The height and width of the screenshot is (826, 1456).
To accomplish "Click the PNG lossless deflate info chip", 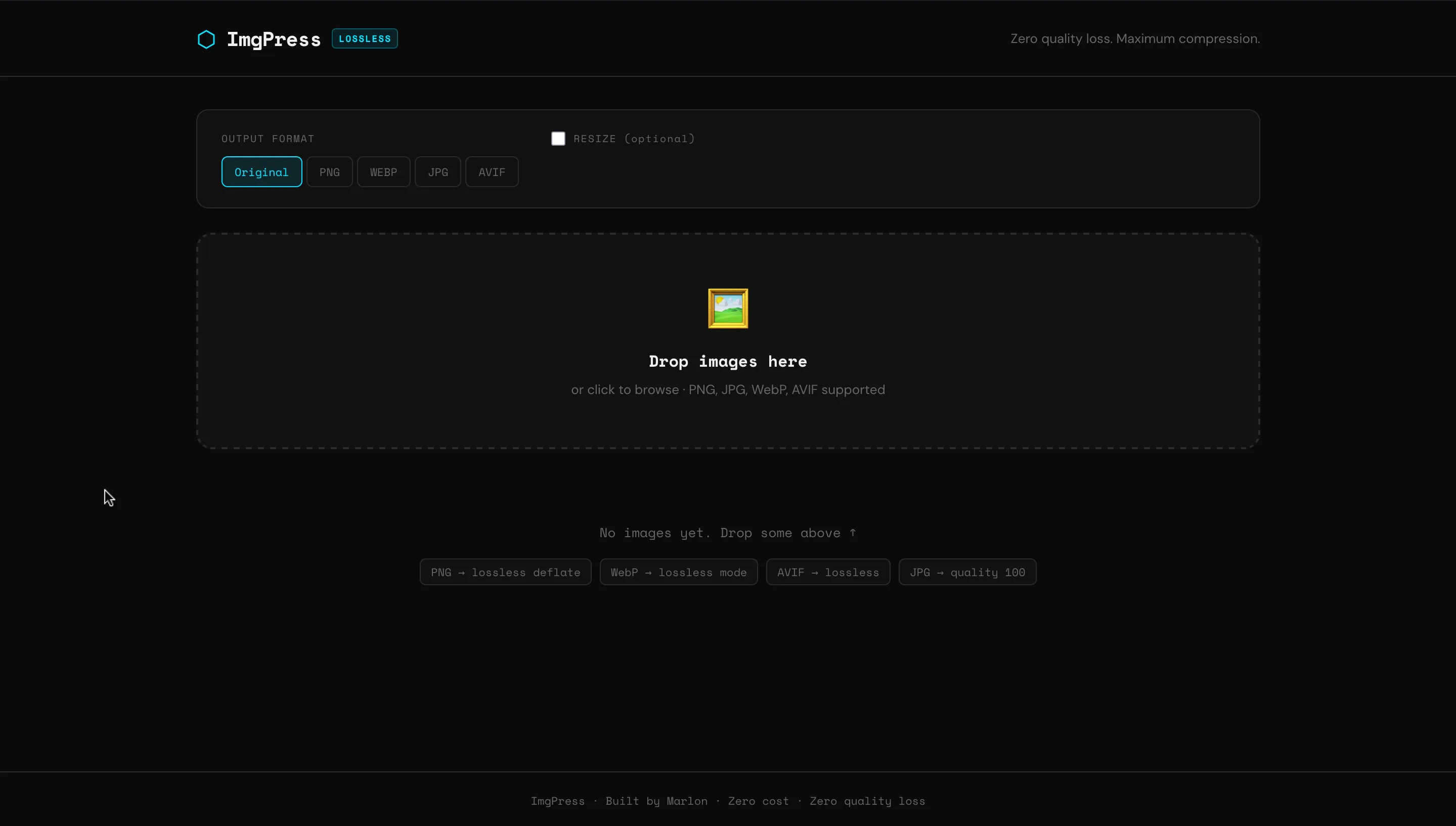I will (505, 572).
